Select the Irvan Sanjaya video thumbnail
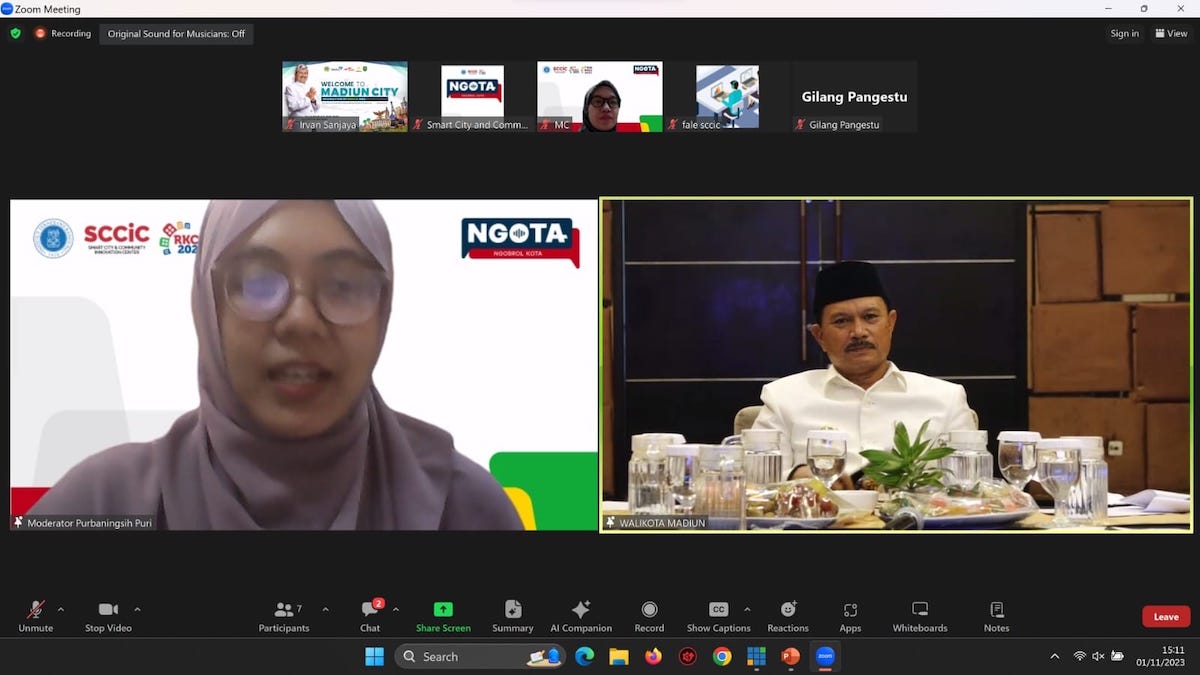 click(x=345, y=96)
